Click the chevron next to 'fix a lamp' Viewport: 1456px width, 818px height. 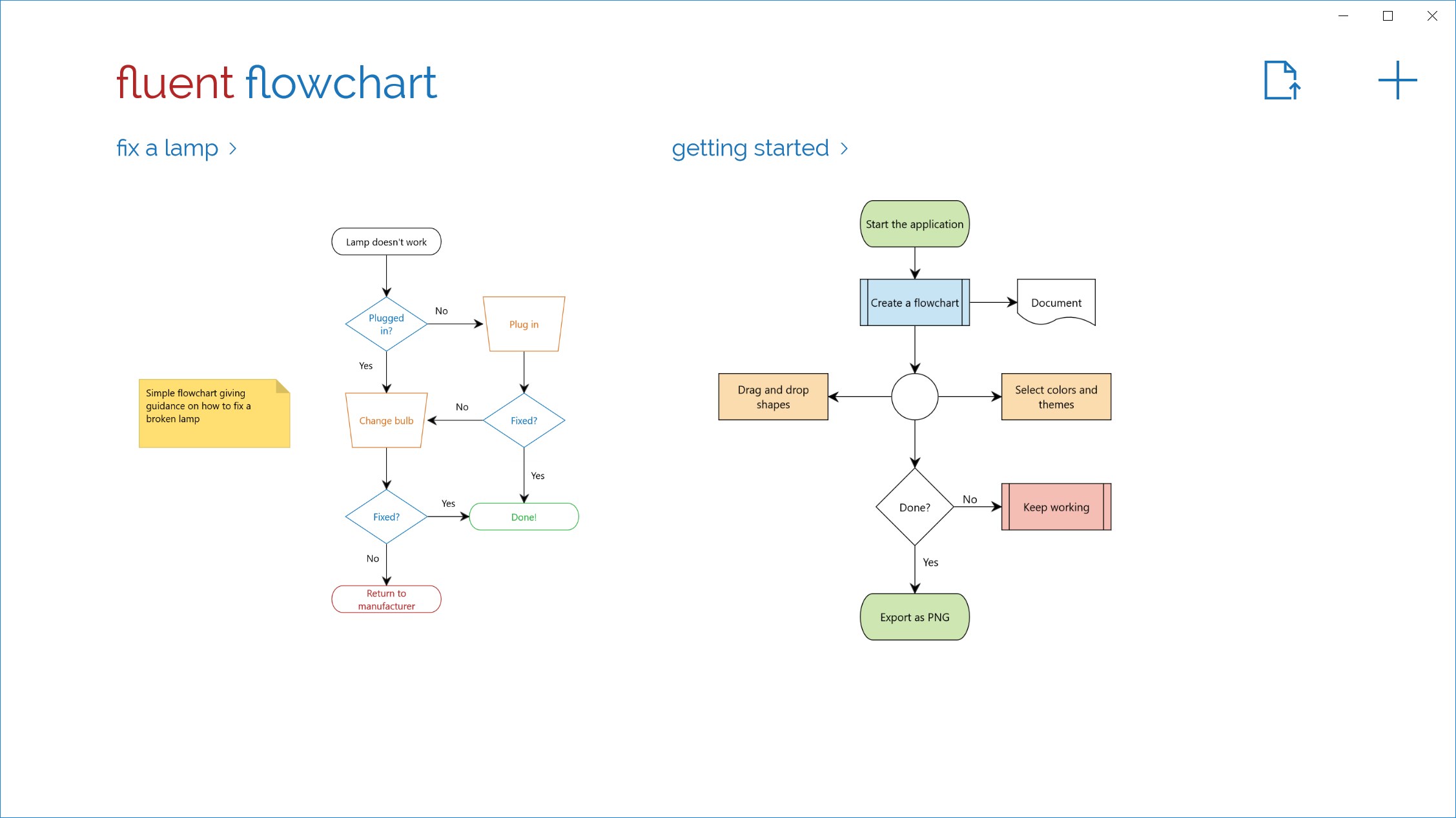(x=233, y=148)
